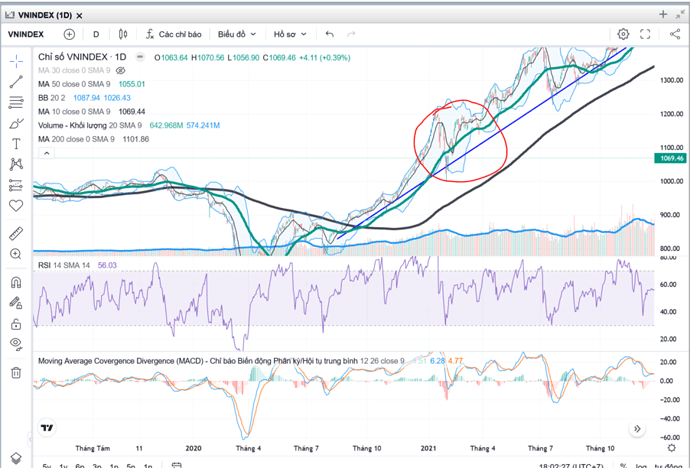Toggle hide all drawings eye in sidebar

pyautogui.click(x=16, y=343)
